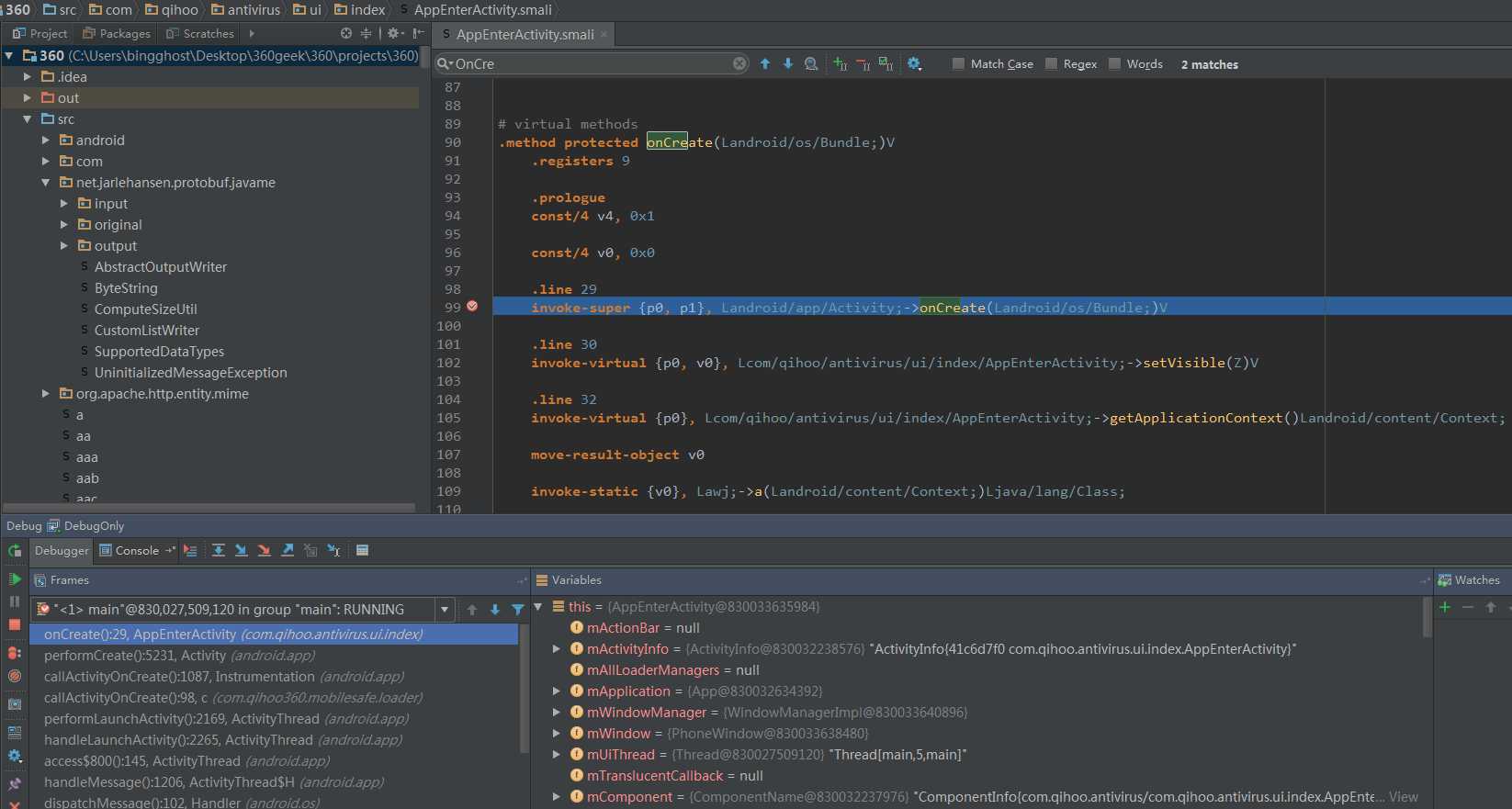Image resolution: width=1512 pixels, height=809 pixels.
Task: Click the View Breakpoints icon in debug sidebar
Action: (x=15, y=653)
